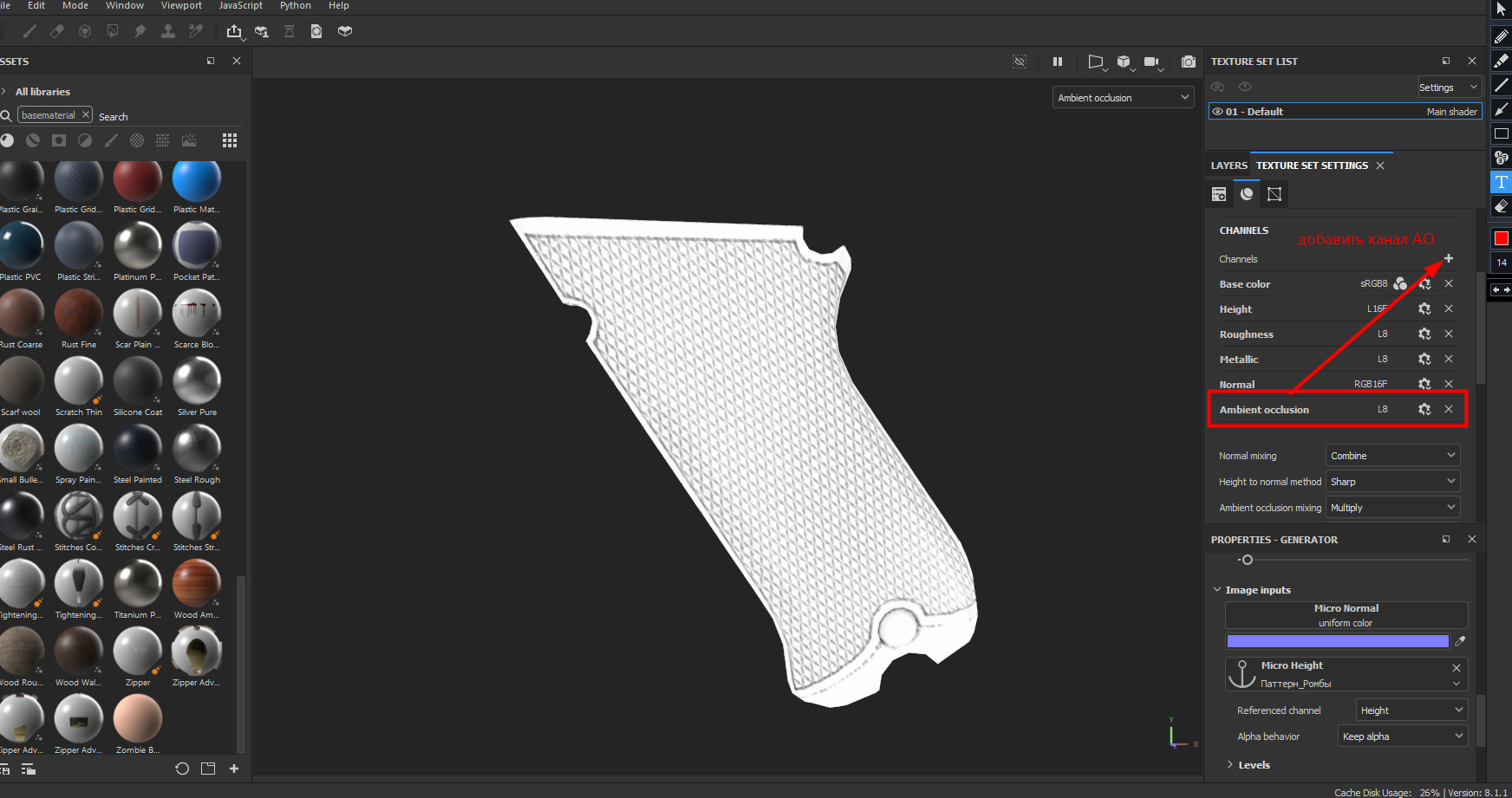Toggle visibility of texture set 01 - Default

1218,112
